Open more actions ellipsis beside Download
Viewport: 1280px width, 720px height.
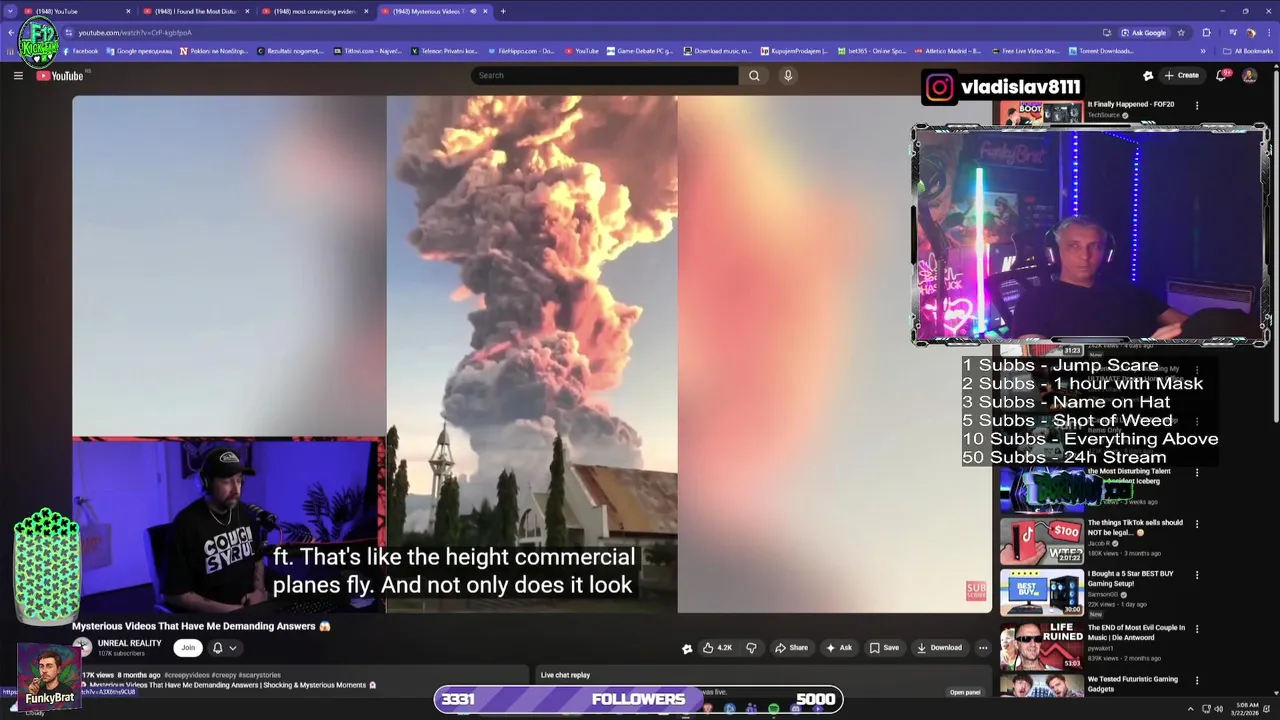[x=983, y=647]
